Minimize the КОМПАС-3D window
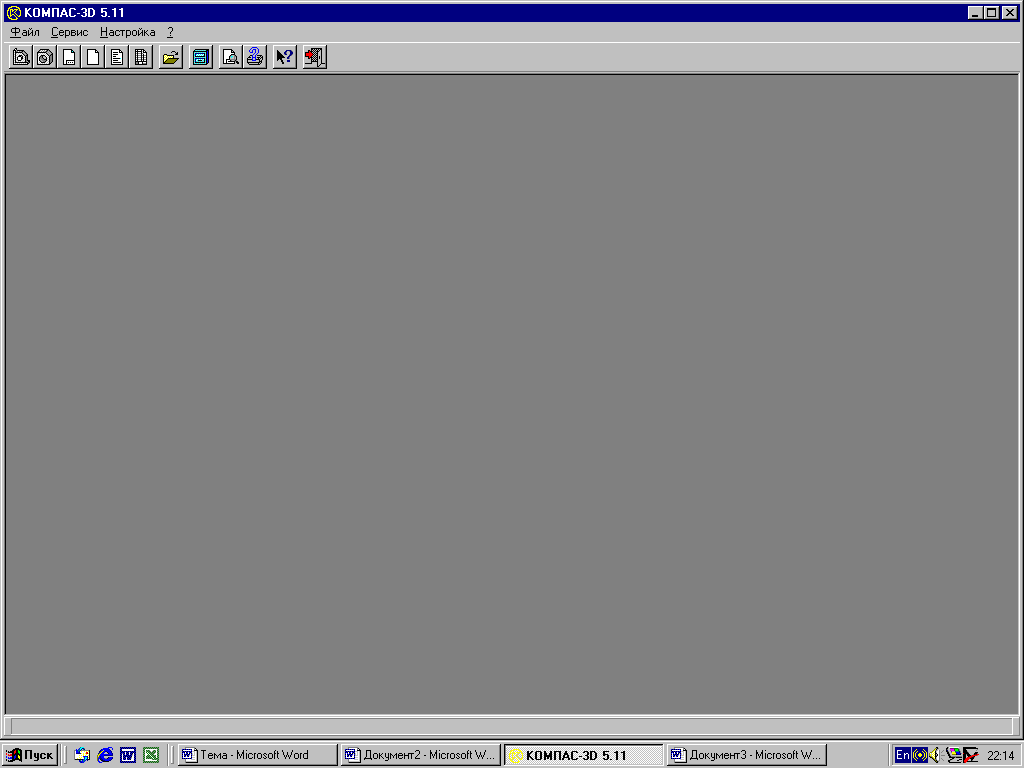Image resolution: width=1024 pixels, height=768 pixels. [x=975, y=12]
